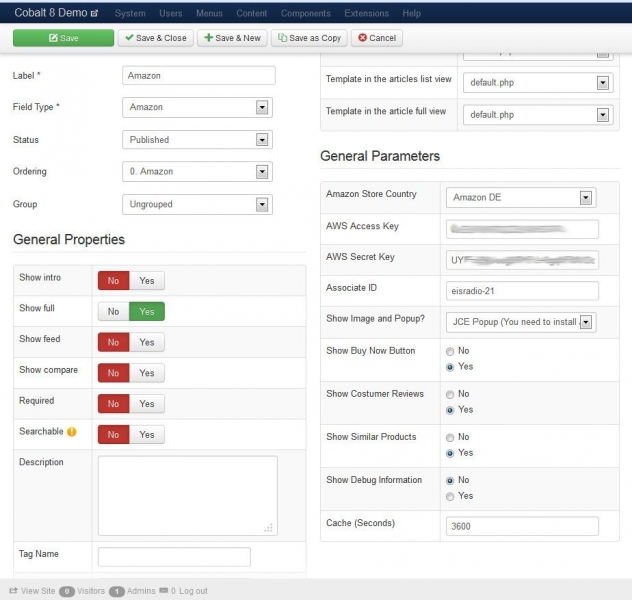Select Yes for Show Debug Information
The height and width of the screenshot is (600, 632).
tap(450, 496)
